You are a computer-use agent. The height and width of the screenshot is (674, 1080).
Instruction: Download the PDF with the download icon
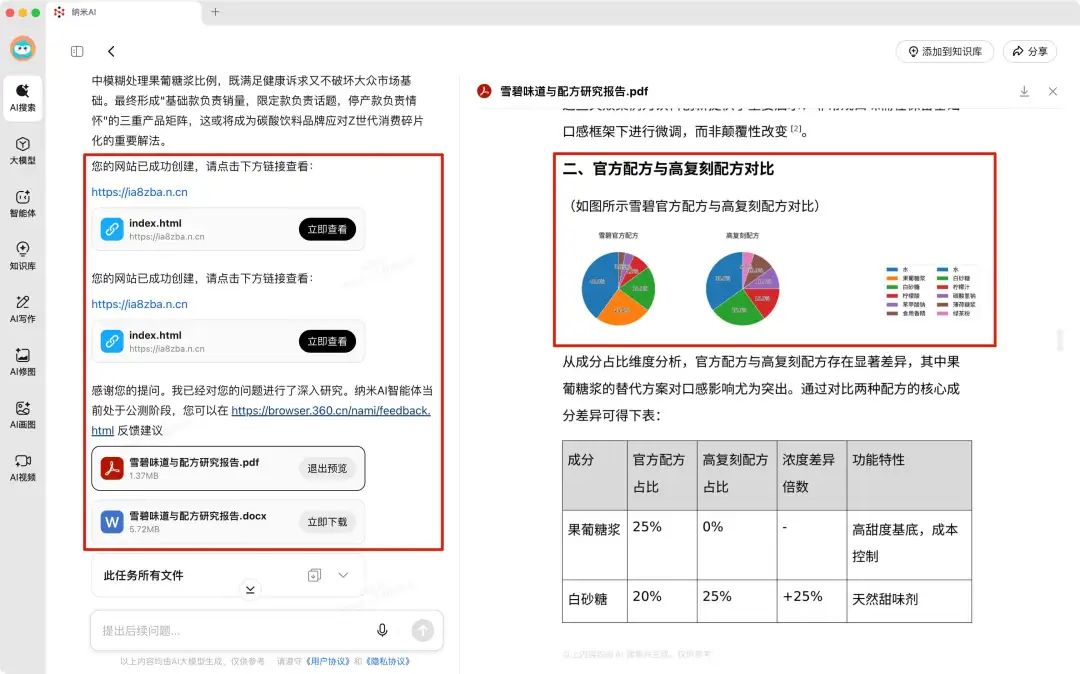pyautogui.click(x=1024, y=91)
